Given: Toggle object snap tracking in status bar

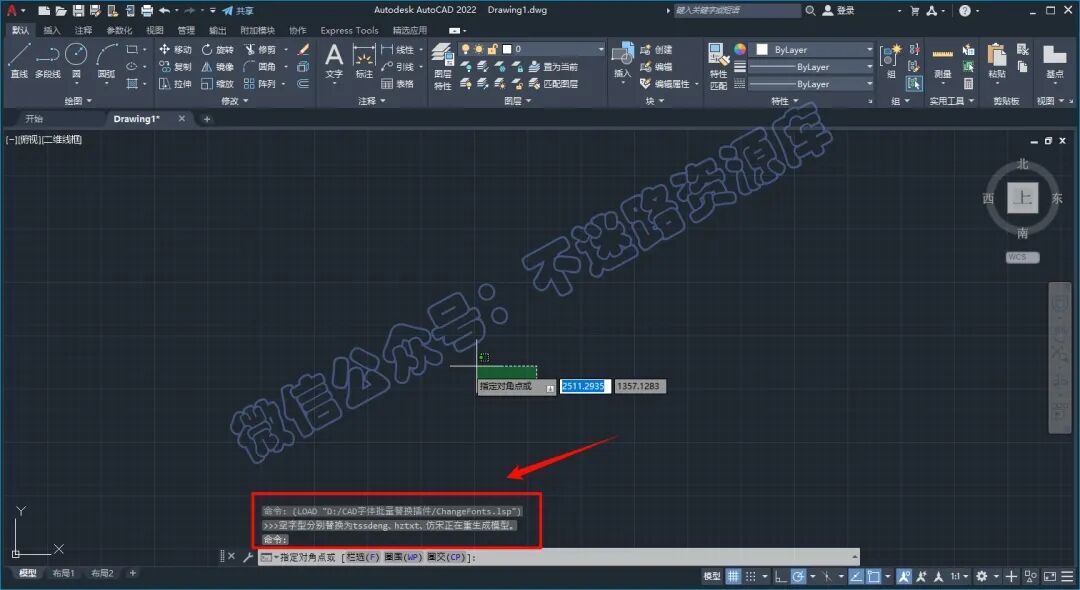Looking at the screenshot, I should click(856, 576).
